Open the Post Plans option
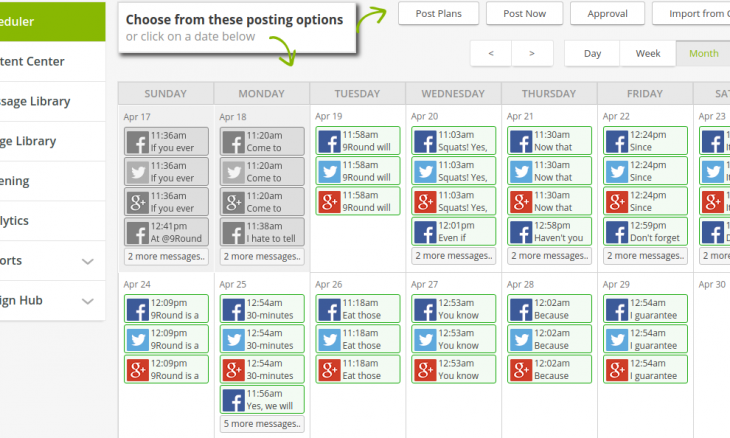This screenshot has width=730, height=438. pos(437,13)
